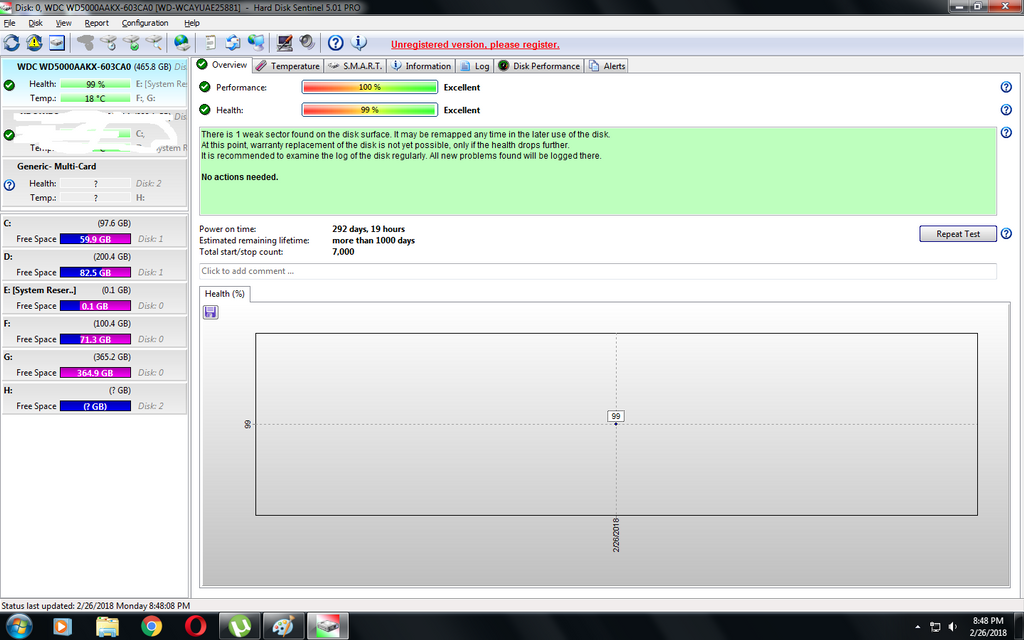1024x640 pixels.
Task: Click the WDC disk temperature 18 °C bar
Action: [95, 98]
